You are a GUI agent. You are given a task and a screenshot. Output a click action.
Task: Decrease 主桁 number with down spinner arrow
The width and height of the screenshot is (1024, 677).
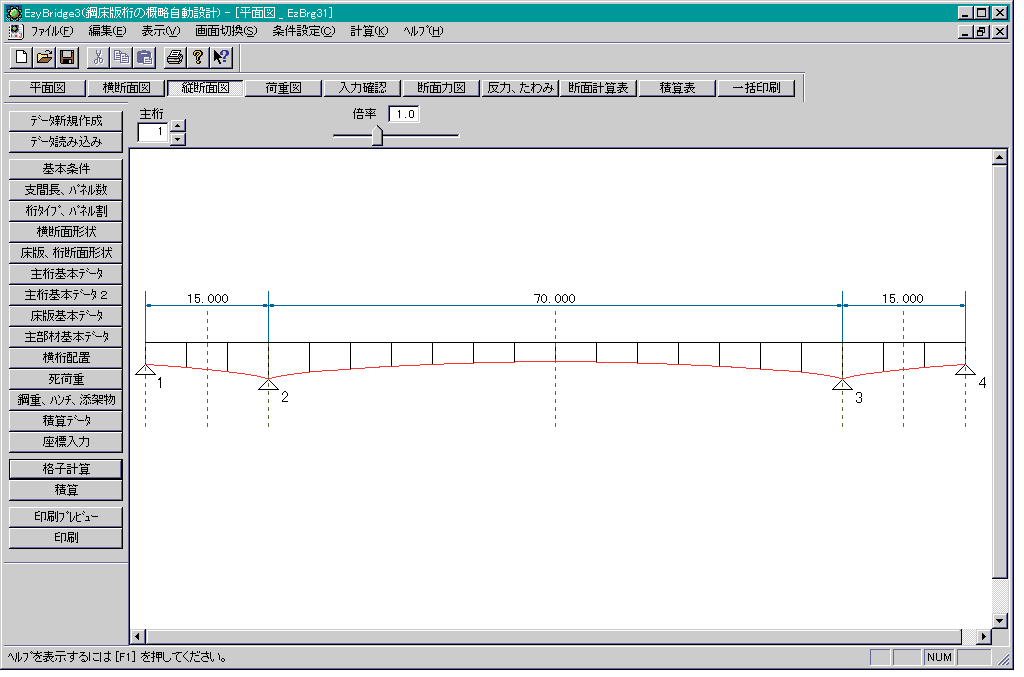[178, 138]
